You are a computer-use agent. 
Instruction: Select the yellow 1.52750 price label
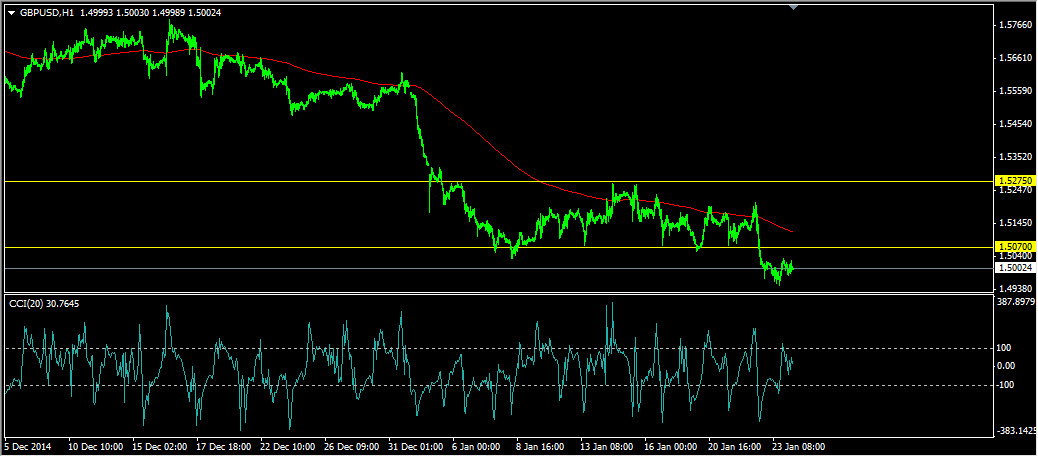pyautogui.click(x=1014, y=181)
